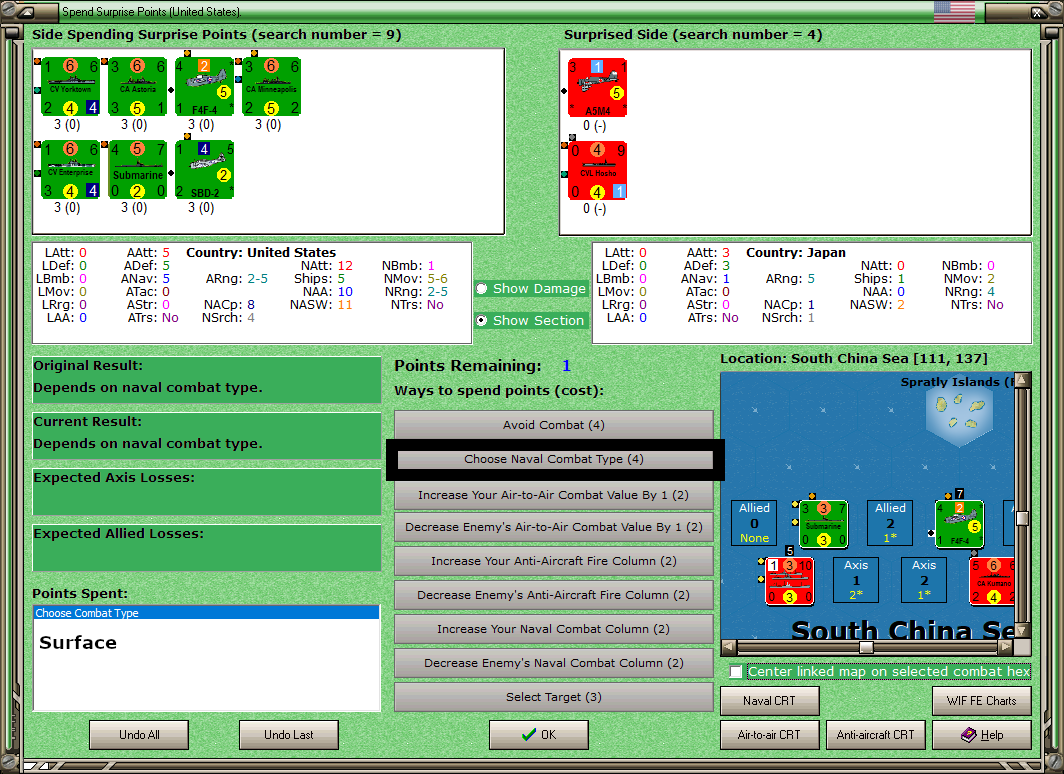The width and height of the screenshot is (1064, 774).
Task: Select the CV Enterprise unit counter
Action: click(71, 170)
